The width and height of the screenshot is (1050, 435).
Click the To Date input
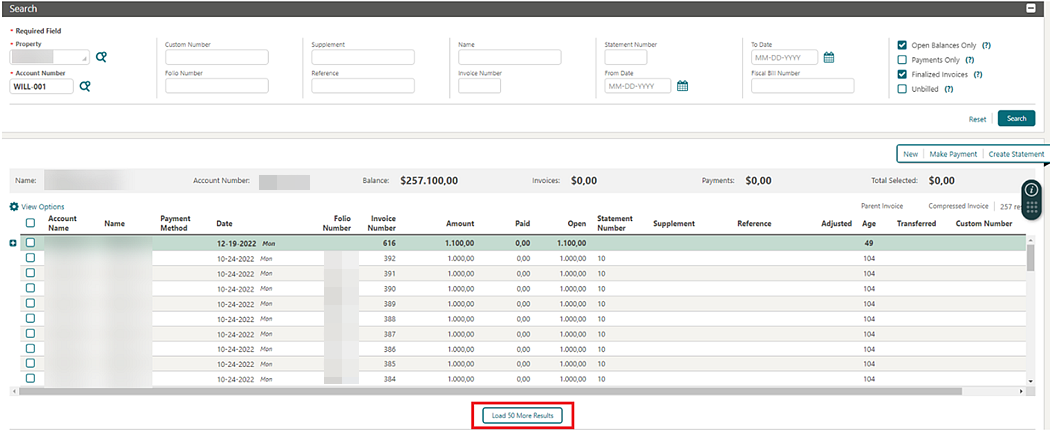[x=784, y=57]
